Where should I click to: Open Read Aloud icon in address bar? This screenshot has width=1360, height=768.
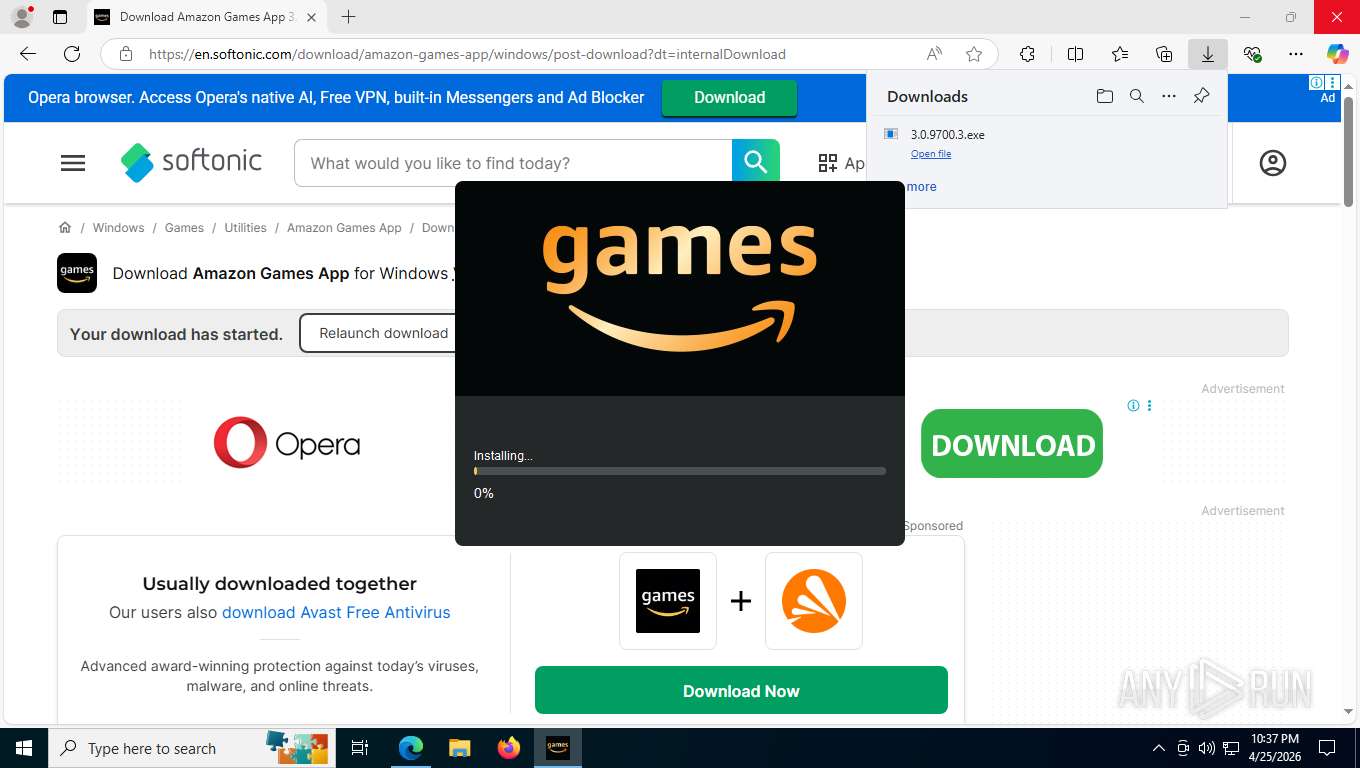pyautogui.click(x=934, y=54)
